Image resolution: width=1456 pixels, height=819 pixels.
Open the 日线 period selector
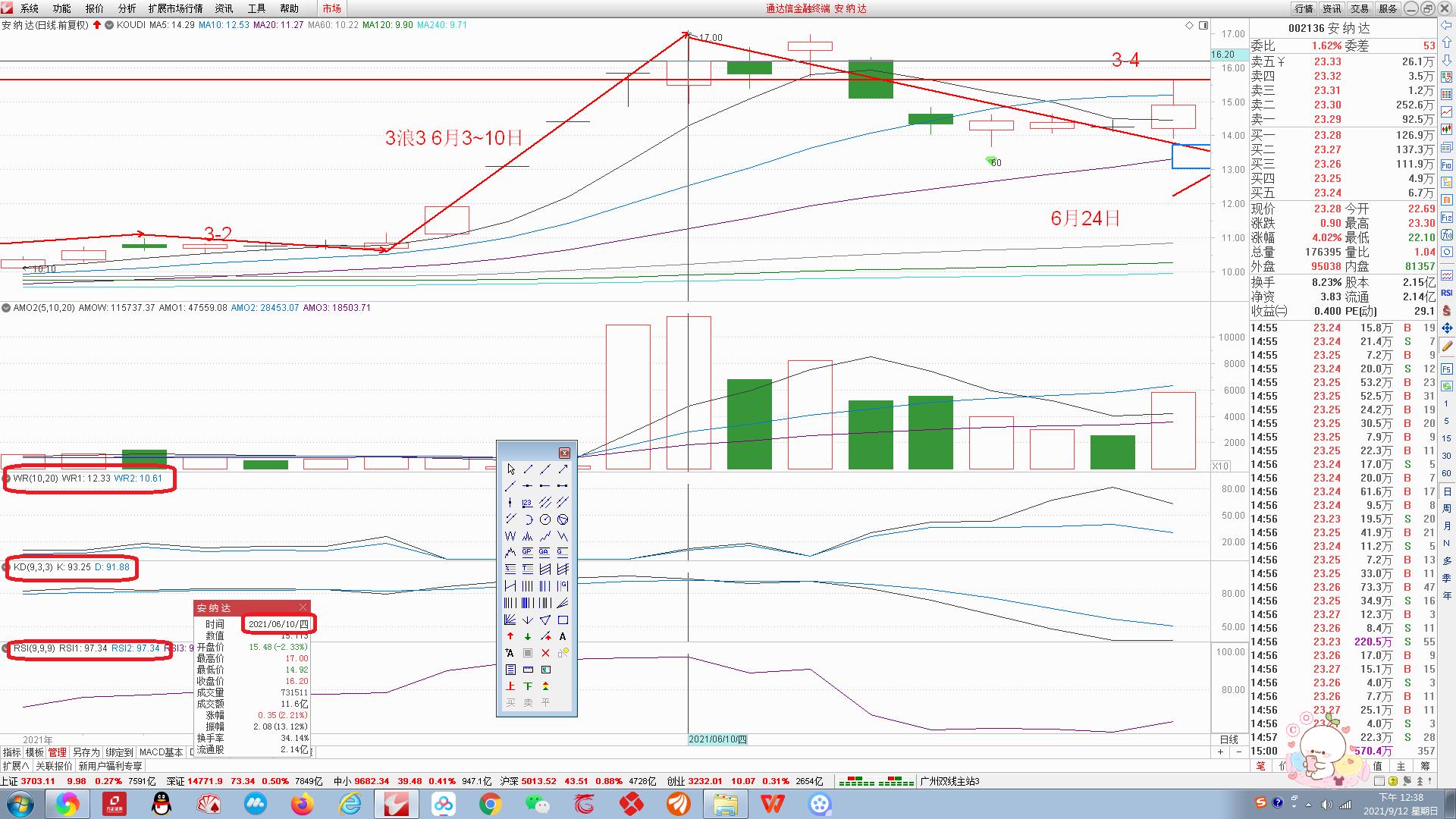coord(1228,739)
